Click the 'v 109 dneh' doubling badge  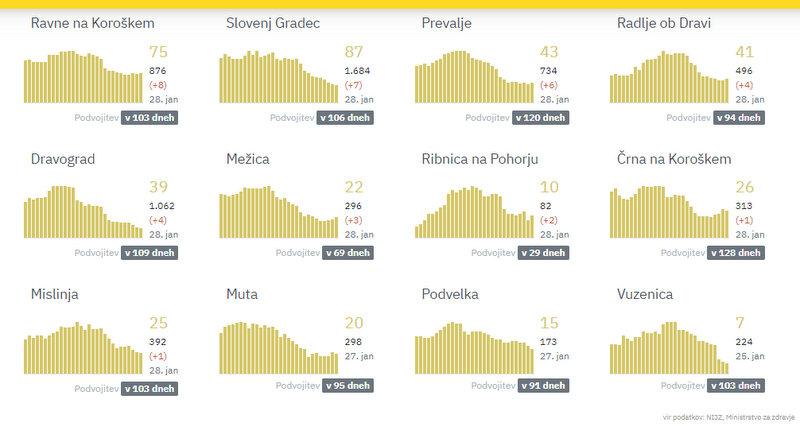[x=150, y=253]
